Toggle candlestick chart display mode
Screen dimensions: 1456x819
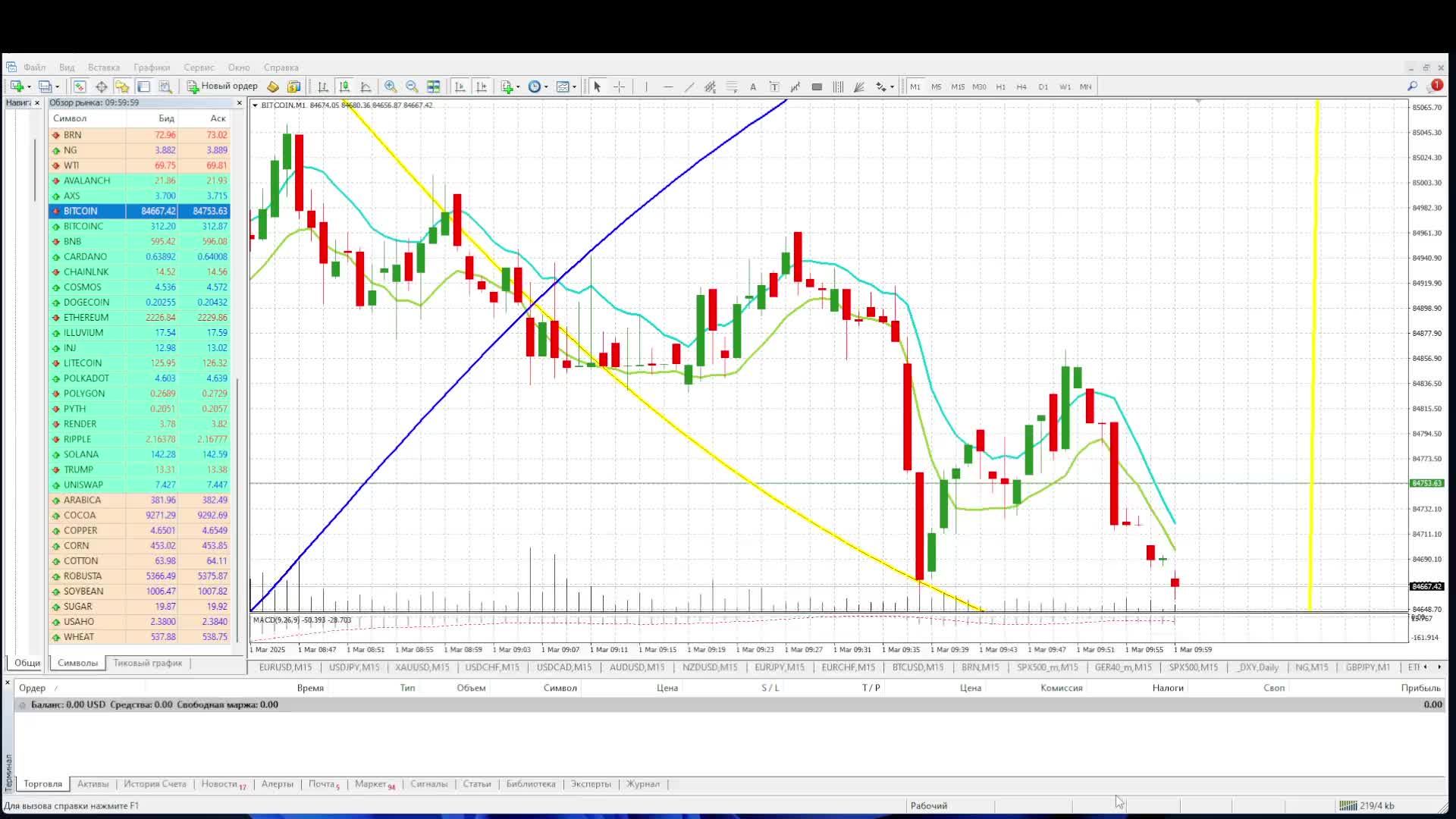click(x=344, y=86)
